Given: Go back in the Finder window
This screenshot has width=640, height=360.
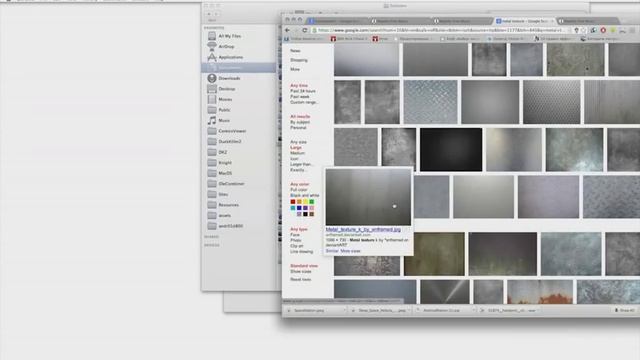Looking at the screenshot, I should pyautogui.click(x=209, y=14).
